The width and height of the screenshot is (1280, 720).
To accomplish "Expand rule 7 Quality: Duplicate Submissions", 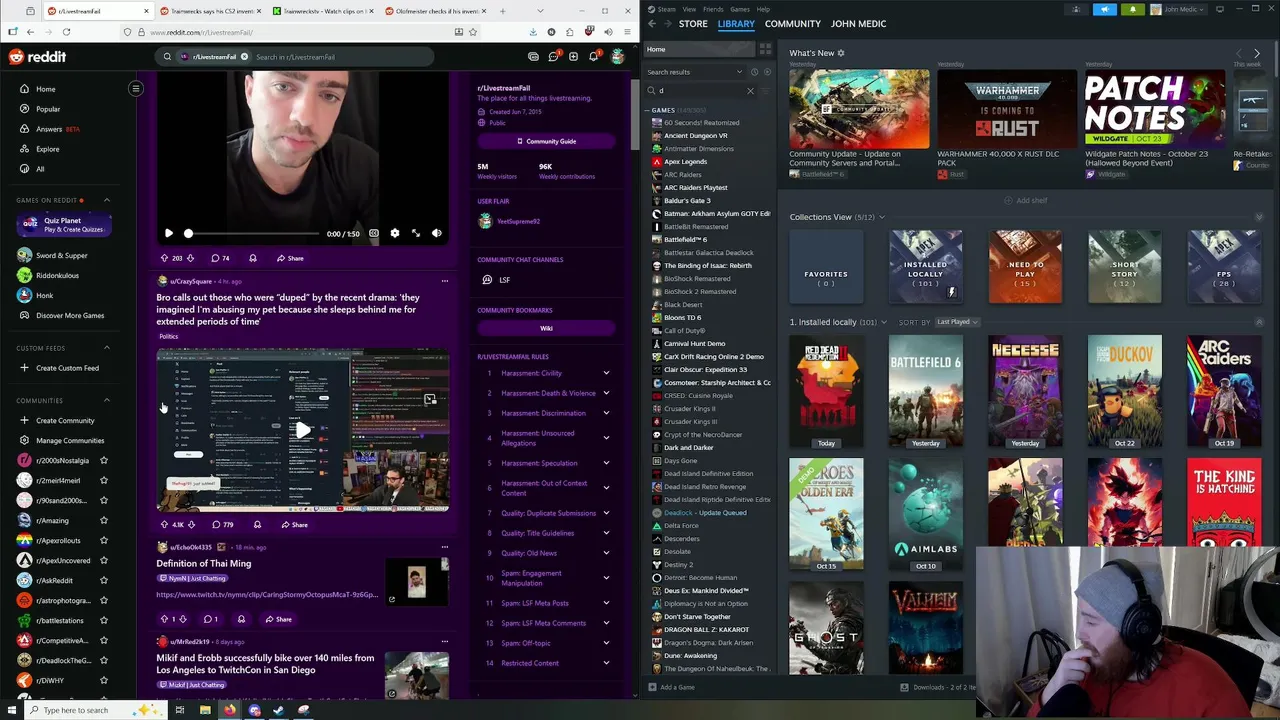I will point(606,513).
